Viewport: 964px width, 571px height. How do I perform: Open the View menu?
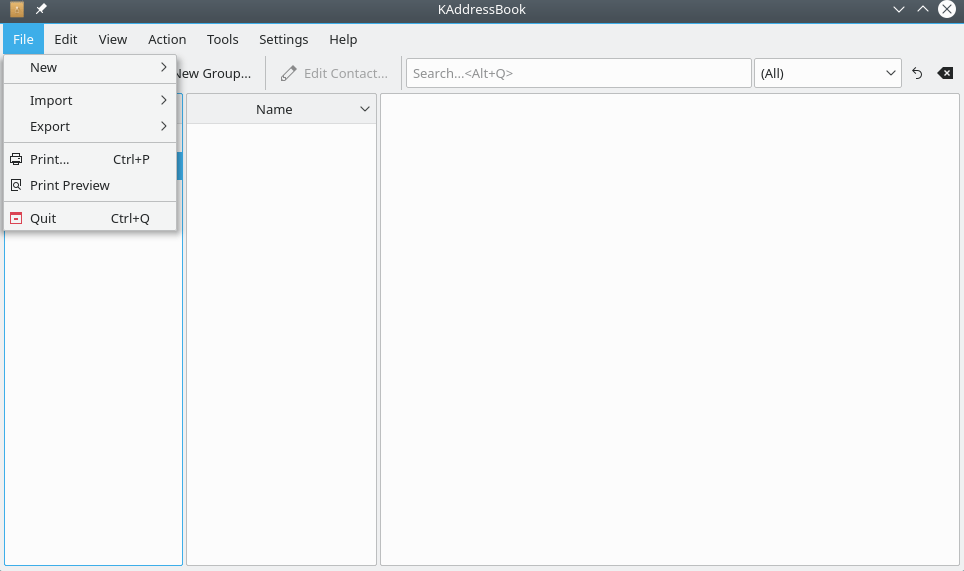[113, 39]
